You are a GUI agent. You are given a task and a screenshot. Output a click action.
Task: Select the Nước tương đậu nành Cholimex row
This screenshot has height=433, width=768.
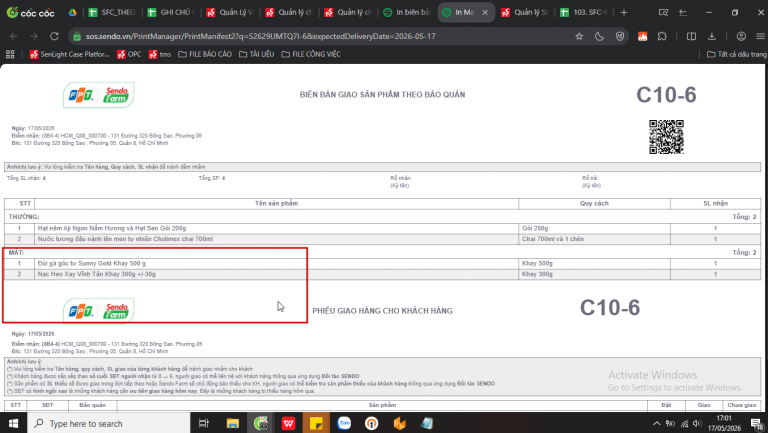click(382, 239)
